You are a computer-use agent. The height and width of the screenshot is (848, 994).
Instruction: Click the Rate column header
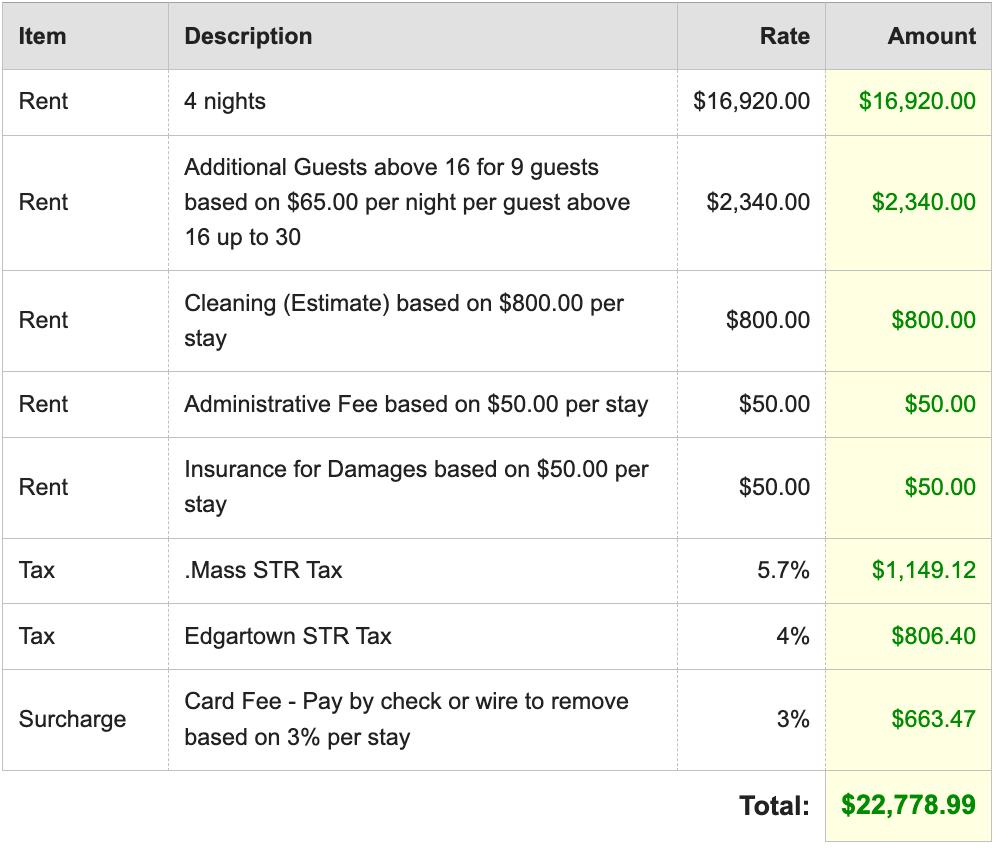click(784, 36)
